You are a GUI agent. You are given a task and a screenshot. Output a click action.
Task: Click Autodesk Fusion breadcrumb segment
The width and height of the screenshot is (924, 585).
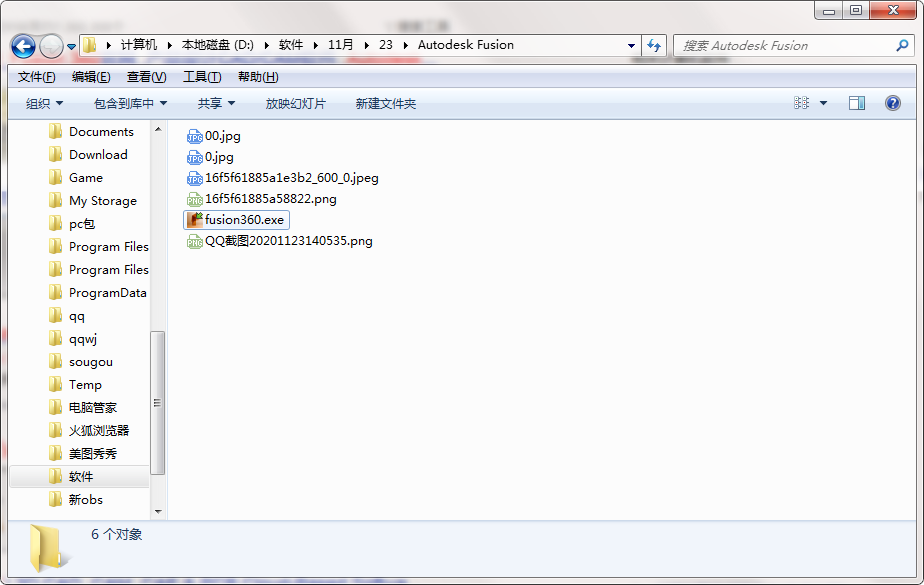click(466, 45)
